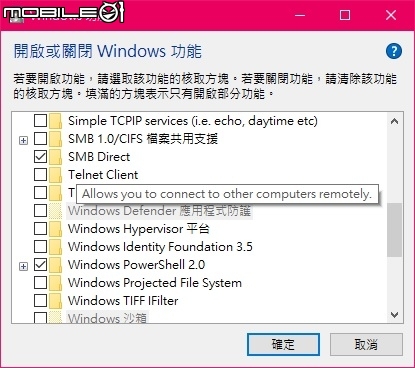Viewport: 415px width, 368px height.
Task: Click the folder icon next to Windows PowerShell 2.0
Action: pos(55,265)
